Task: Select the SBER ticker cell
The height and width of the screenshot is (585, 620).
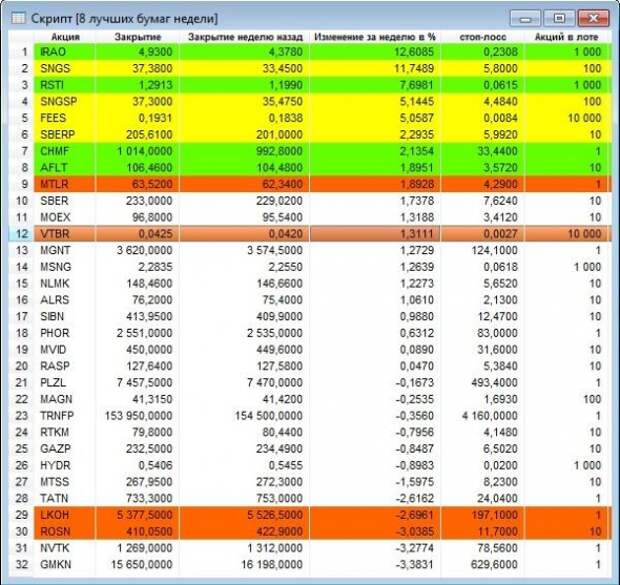Action: click(65, 201)
